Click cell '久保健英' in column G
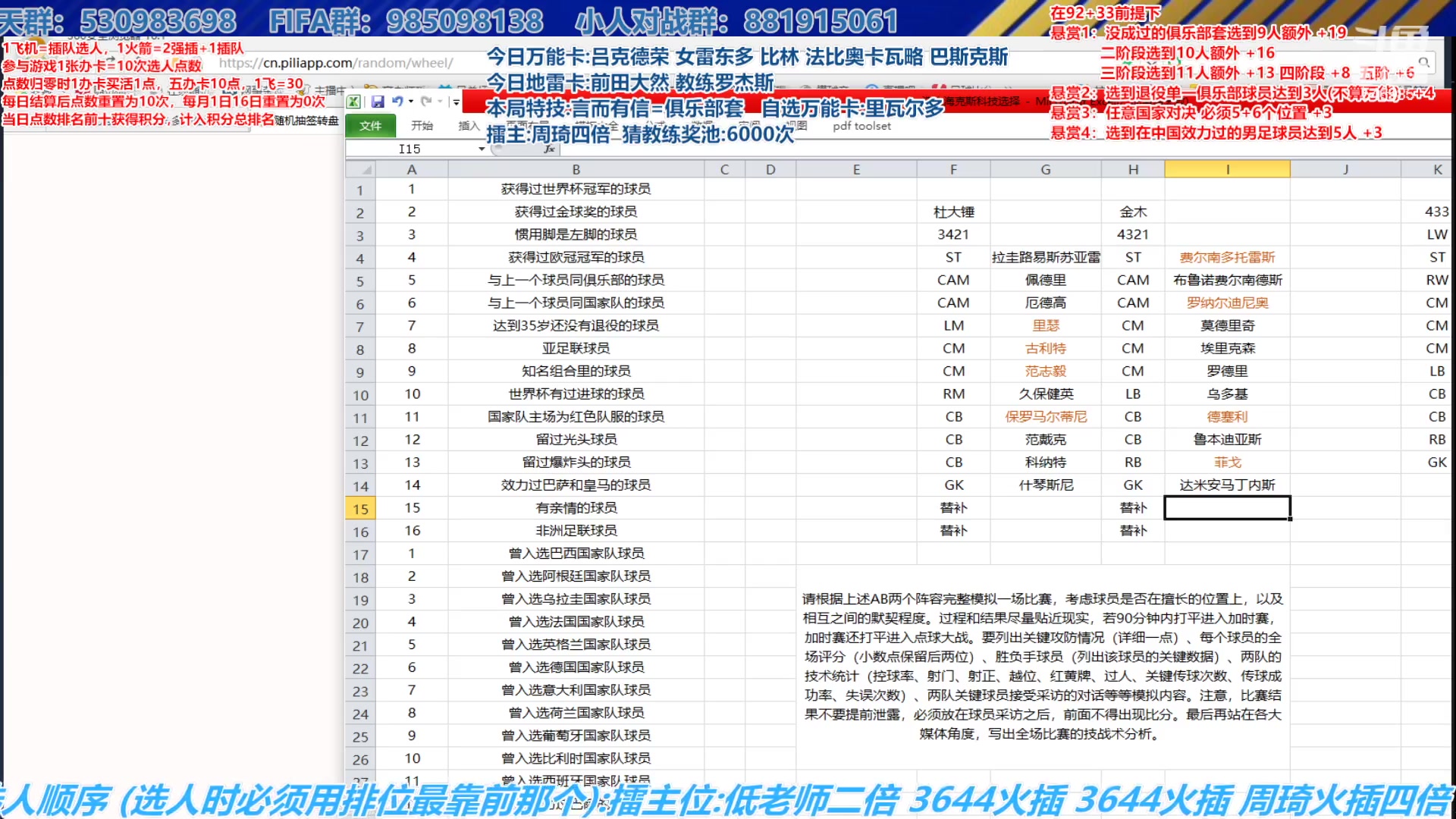 point(1046,394)
